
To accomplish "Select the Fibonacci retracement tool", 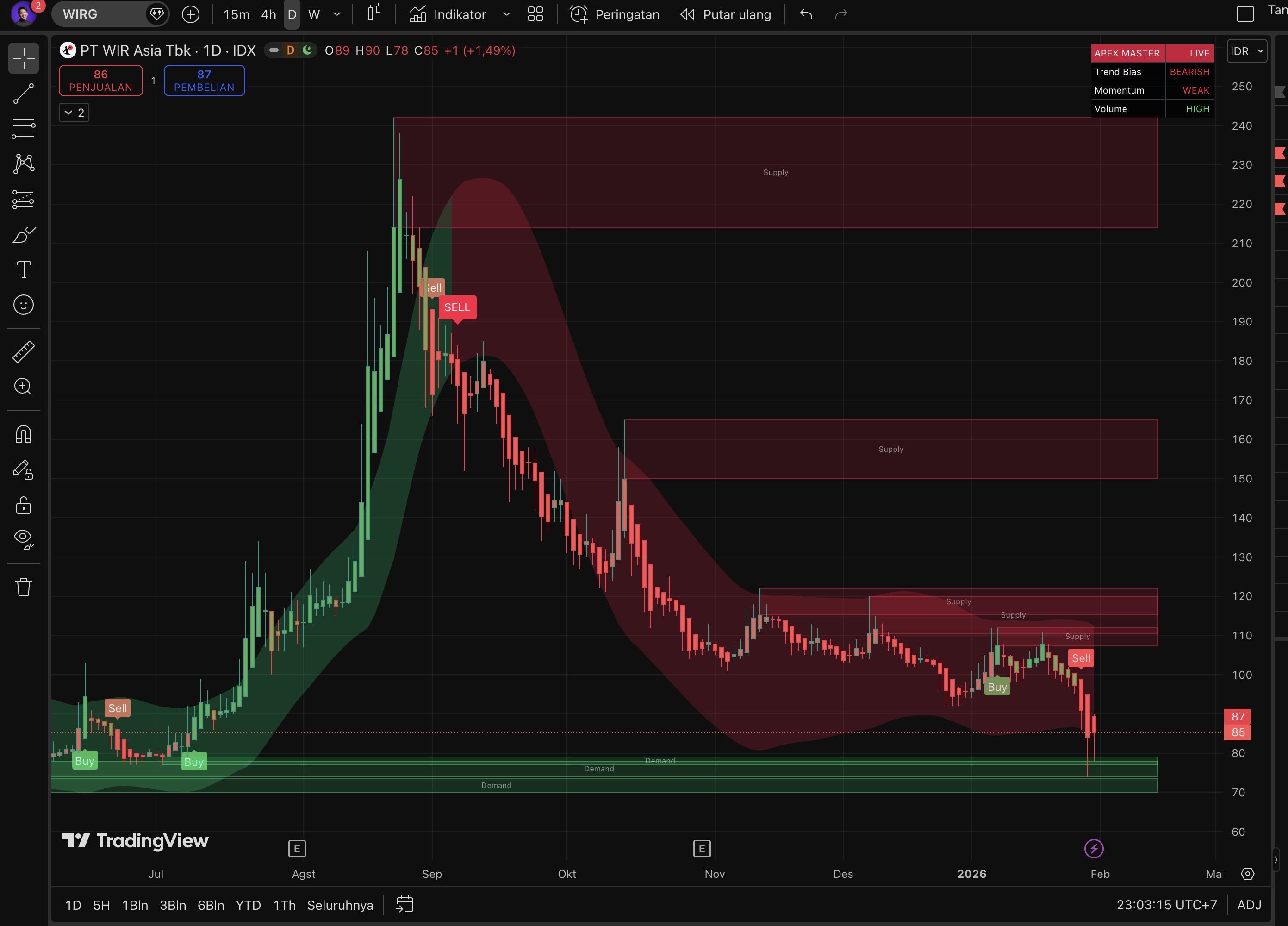I will (23, 129).
